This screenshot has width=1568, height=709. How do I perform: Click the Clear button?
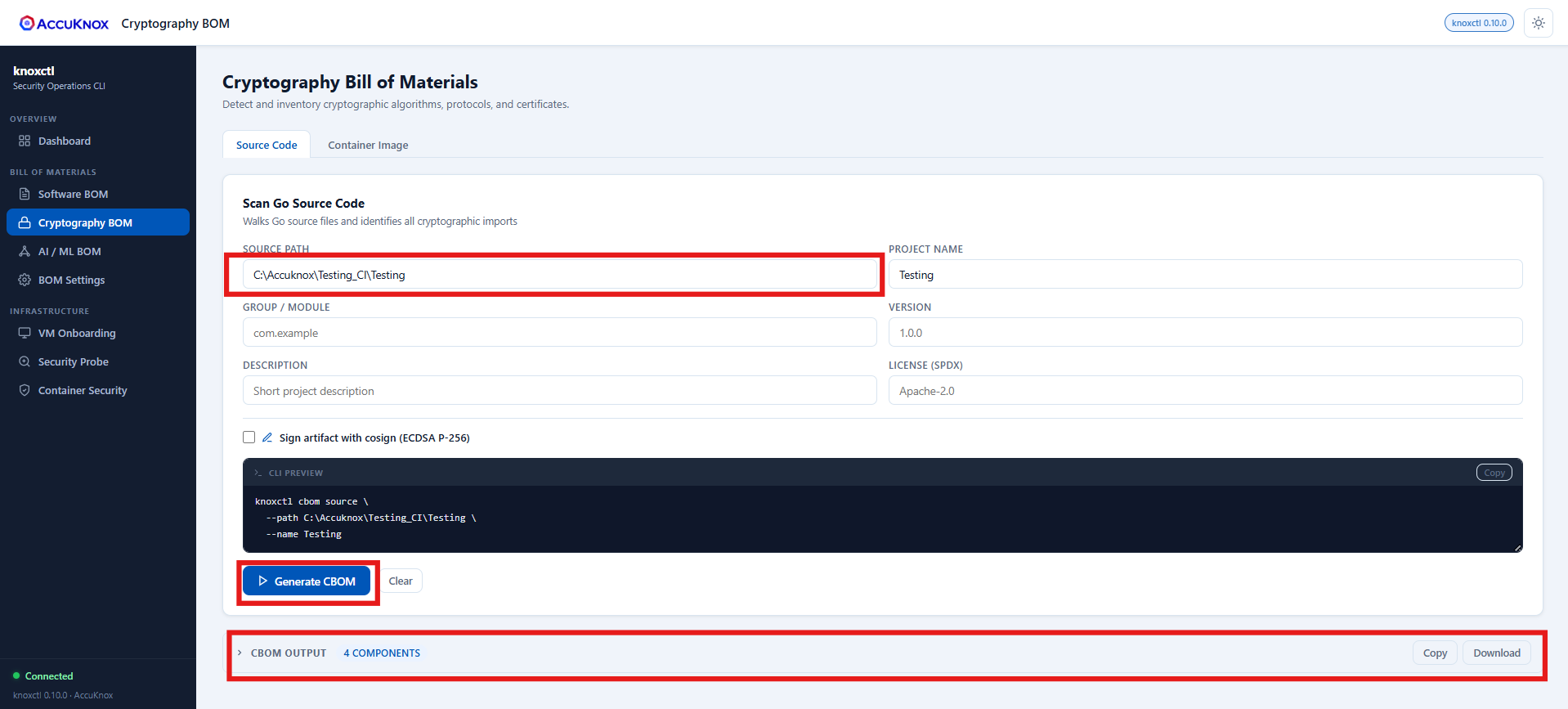401,581
